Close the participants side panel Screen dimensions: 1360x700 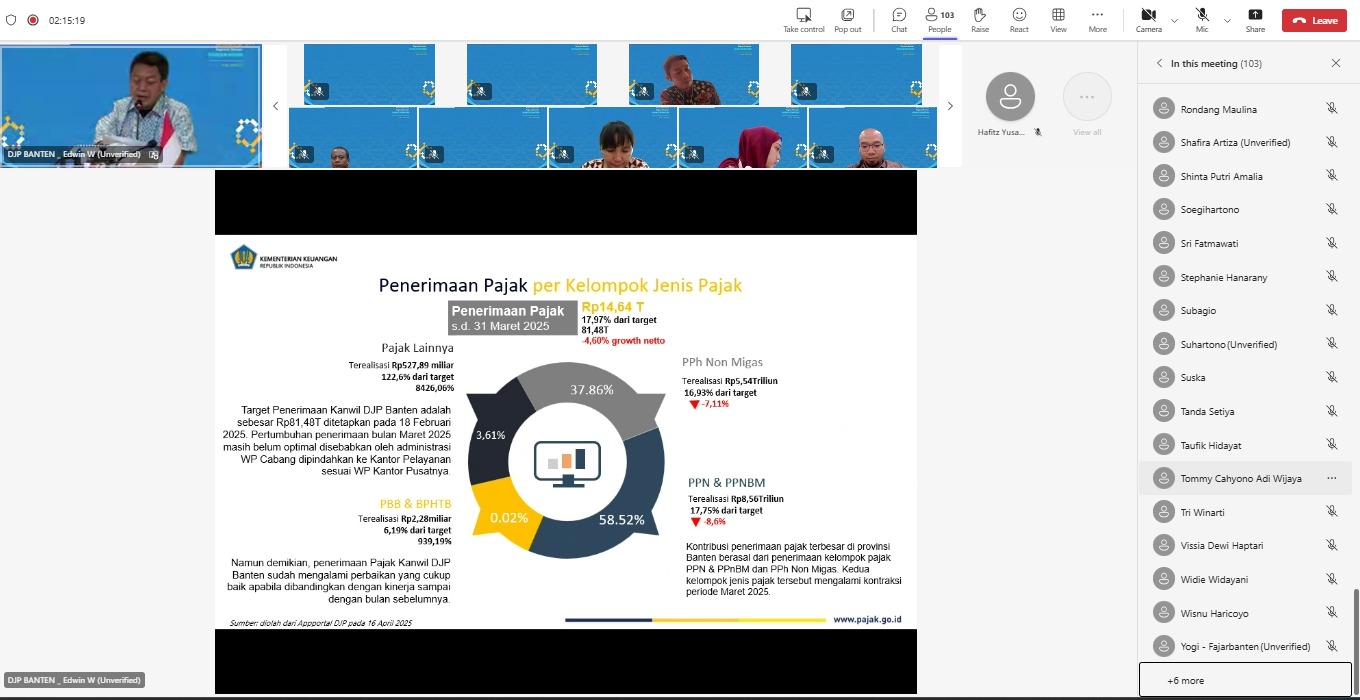coord(1335,63)
